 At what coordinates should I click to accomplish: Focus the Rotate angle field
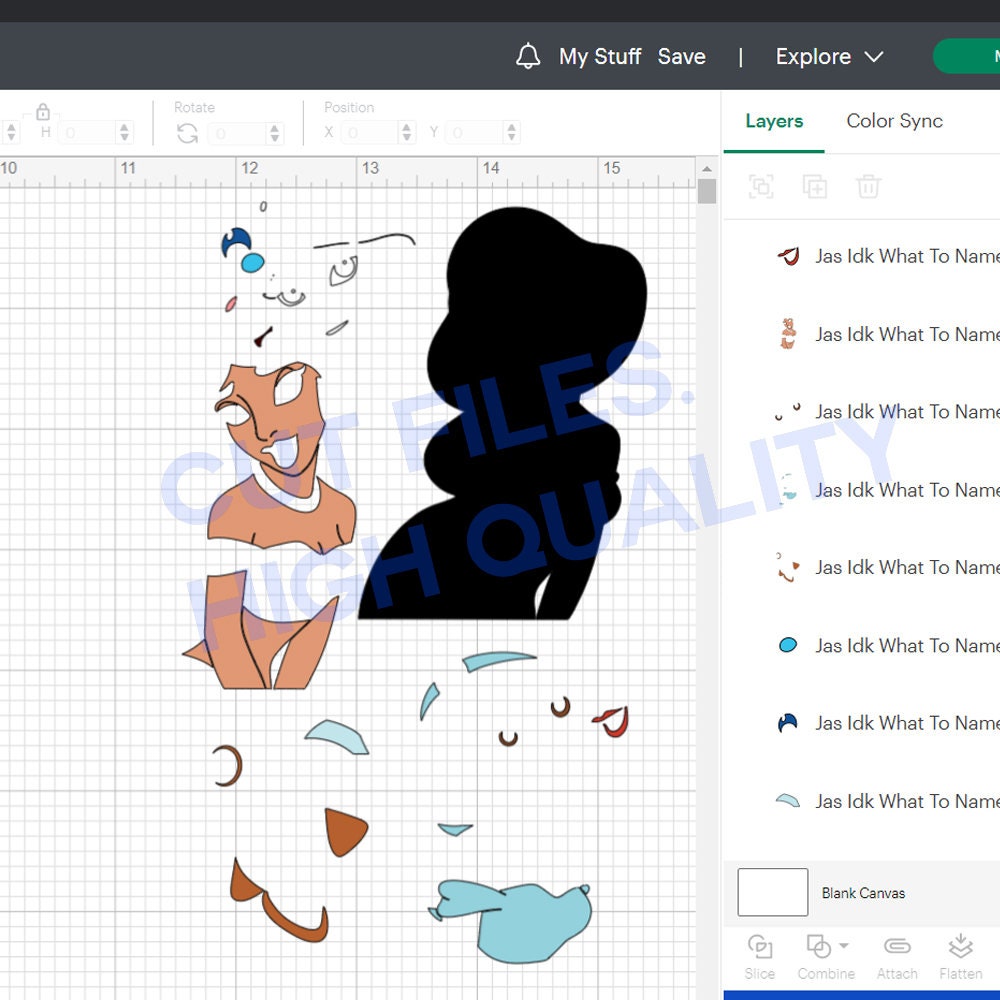239,133
